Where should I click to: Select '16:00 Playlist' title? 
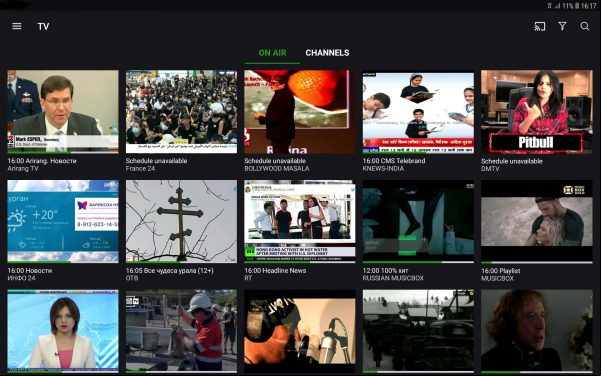(x=501, y=271)
